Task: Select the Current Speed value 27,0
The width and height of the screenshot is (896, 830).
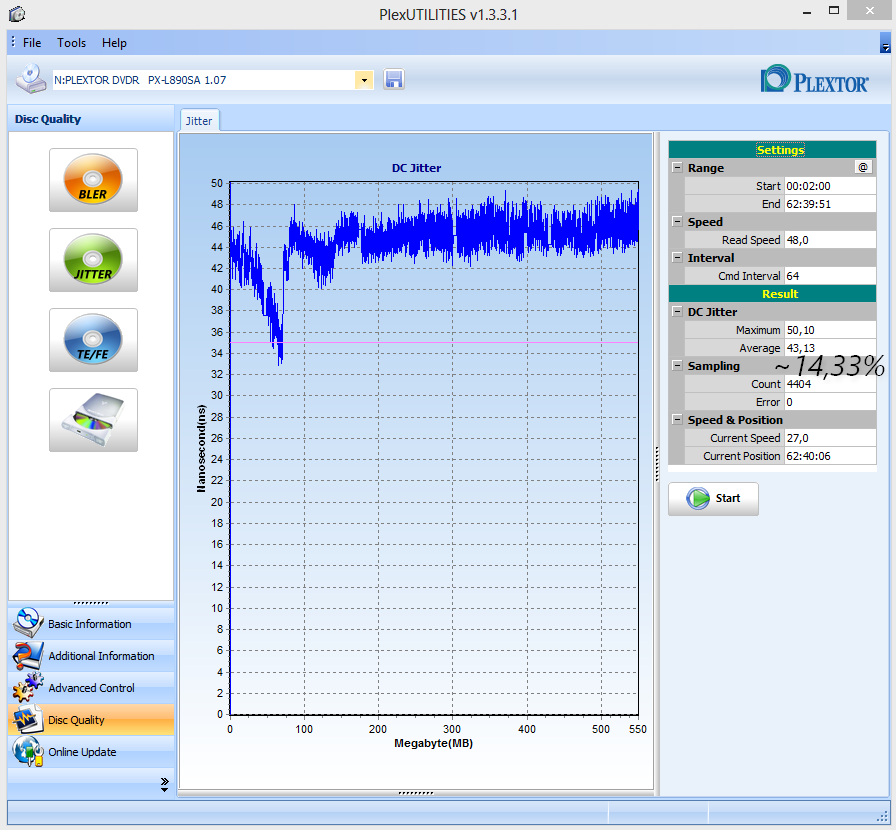Action: pos(830,438)
